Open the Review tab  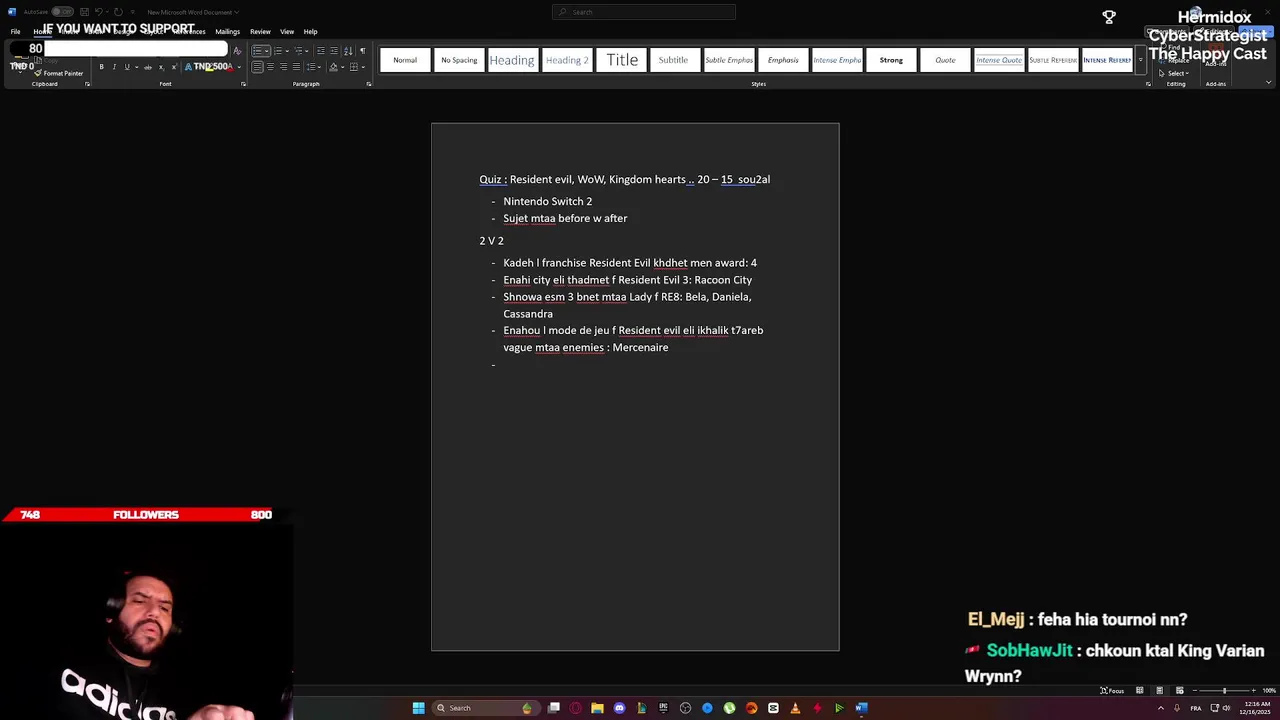tap(260, 31)
